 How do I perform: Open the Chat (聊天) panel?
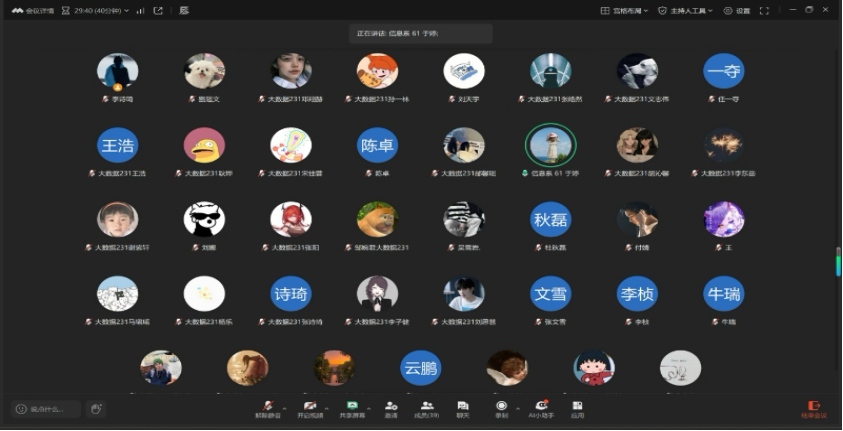click(463, 408)
